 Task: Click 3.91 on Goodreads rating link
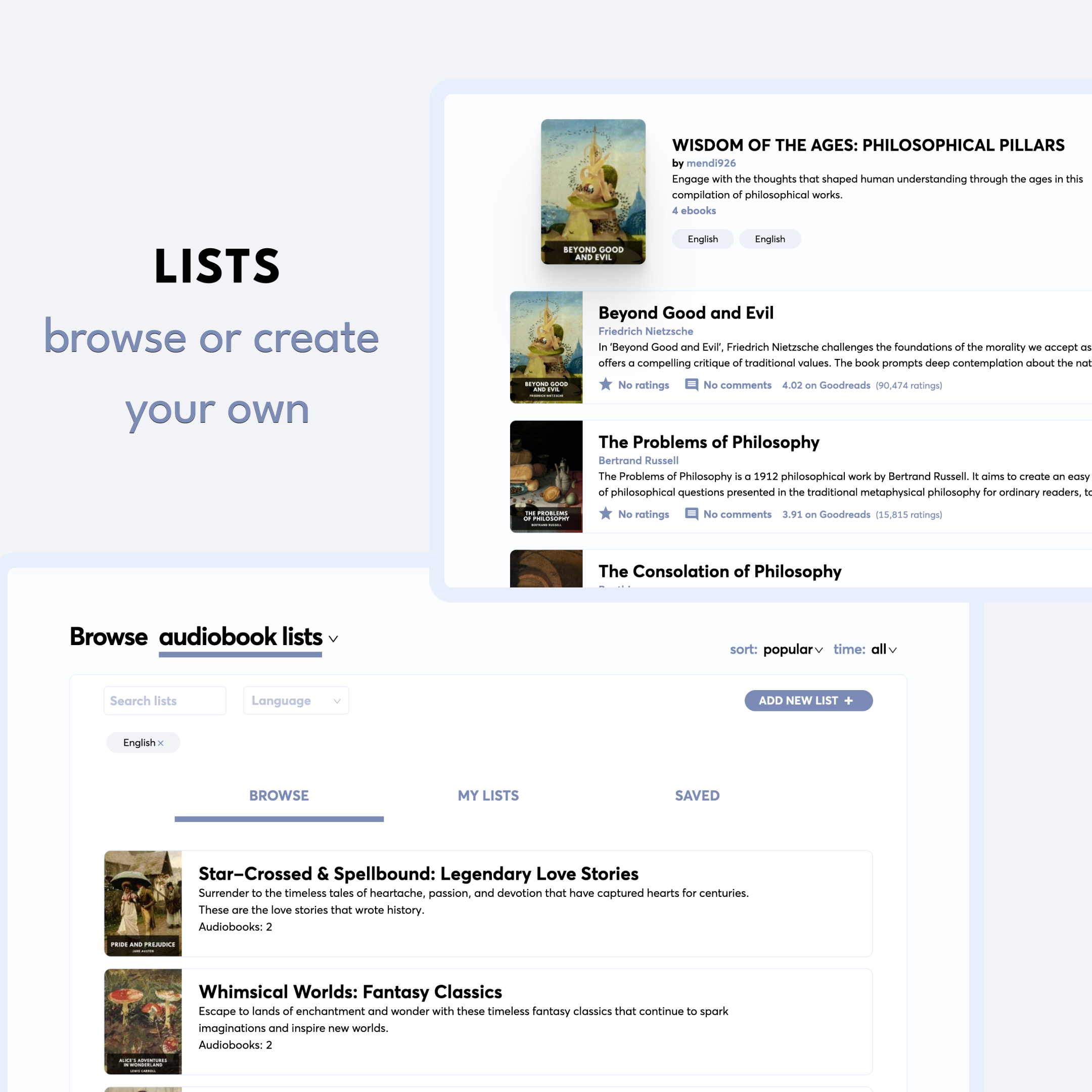826,514
